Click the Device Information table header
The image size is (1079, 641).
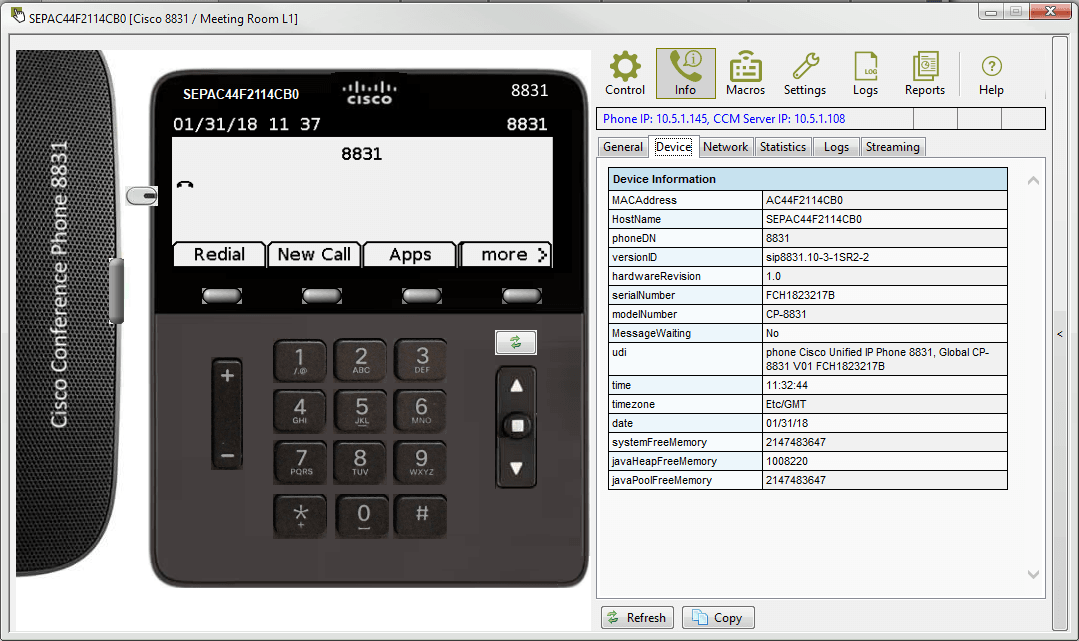point(807,179)
